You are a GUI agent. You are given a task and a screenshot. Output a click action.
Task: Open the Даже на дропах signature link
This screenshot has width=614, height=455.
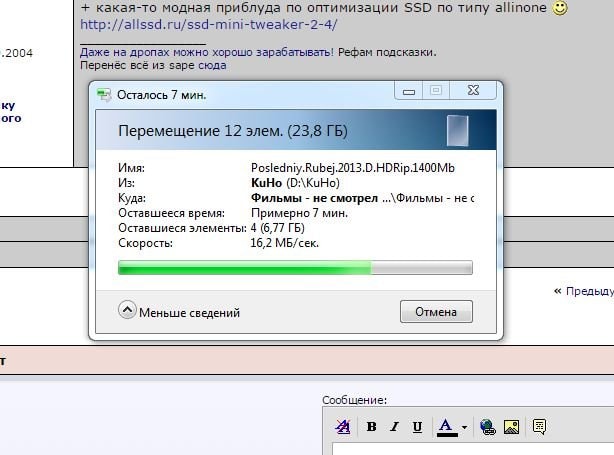click(207, 52)
